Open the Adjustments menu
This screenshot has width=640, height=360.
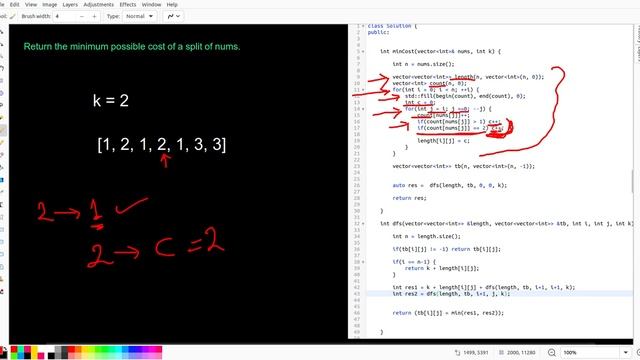(x=98, y=4)
